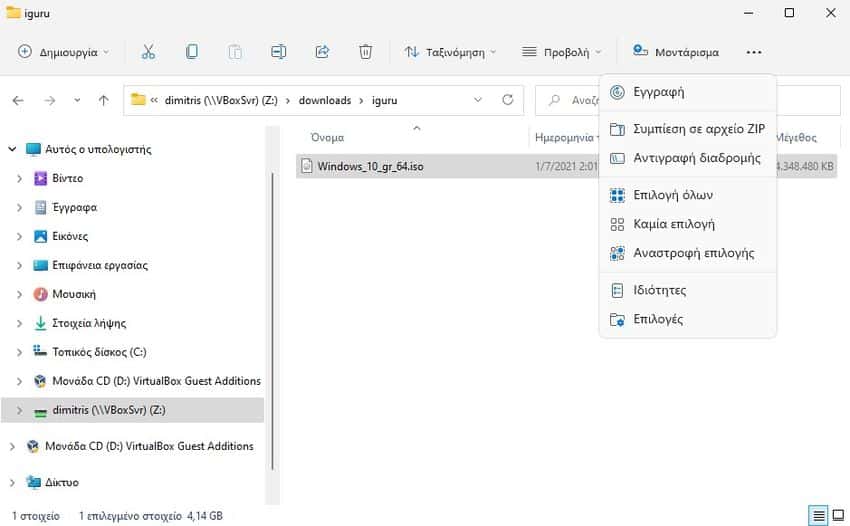Image resolution: width=850 pixels, height=526 pixels.
Task: Expand the Στοιχεία λήψης tree node
Action: click(19, 323)
